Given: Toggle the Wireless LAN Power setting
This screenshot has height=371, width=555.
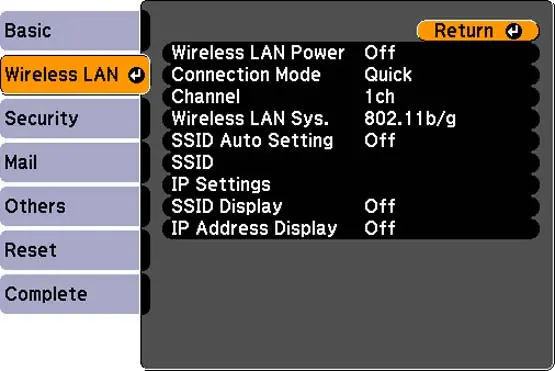Looking at the screenshot, I should pyautogui.click(x=380, y=53).
